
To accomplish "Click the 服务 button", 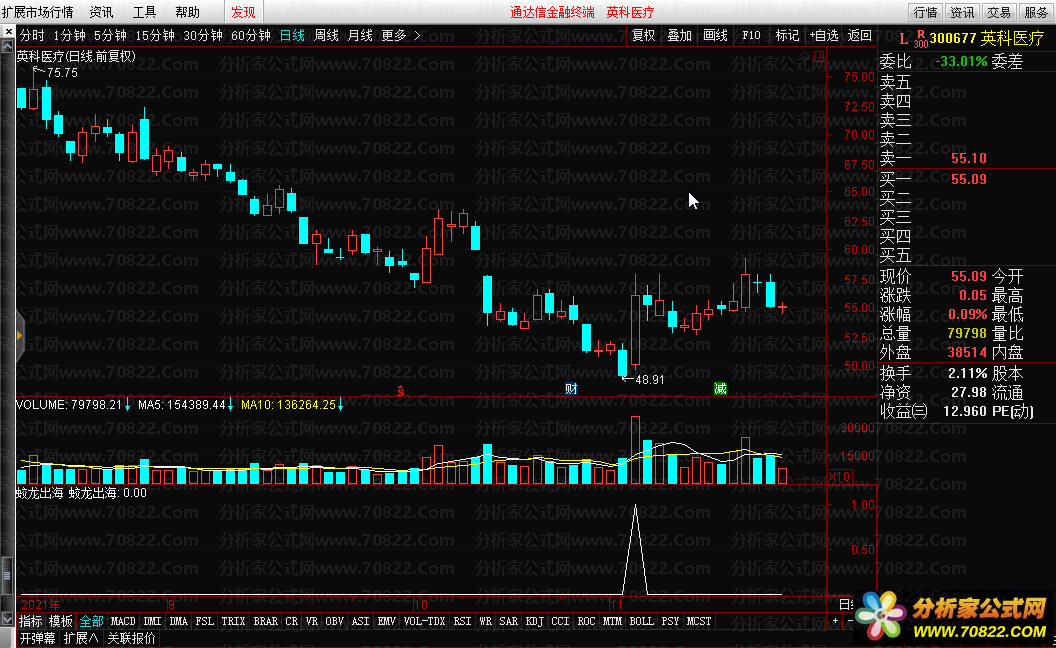I will (1036, 12).
